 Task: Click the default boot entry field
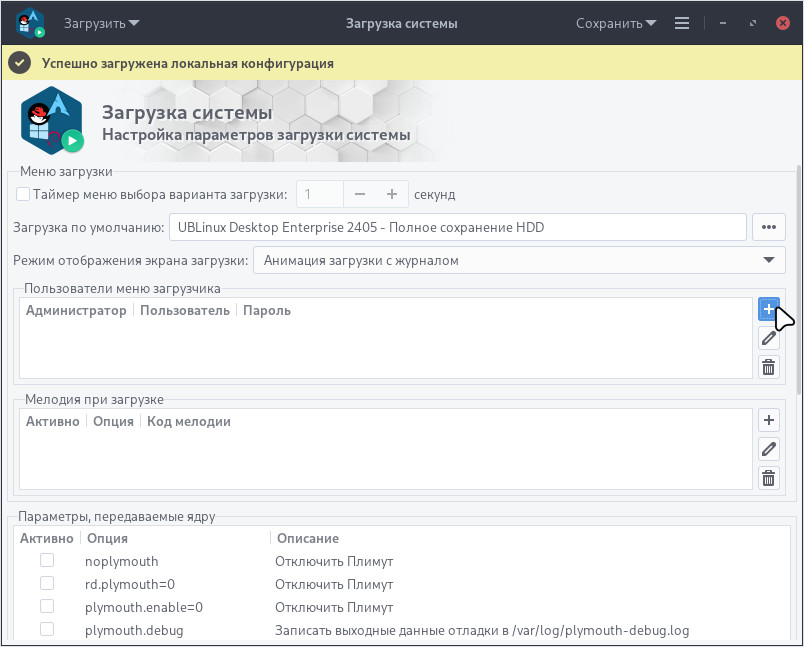(x=457, y=227)
